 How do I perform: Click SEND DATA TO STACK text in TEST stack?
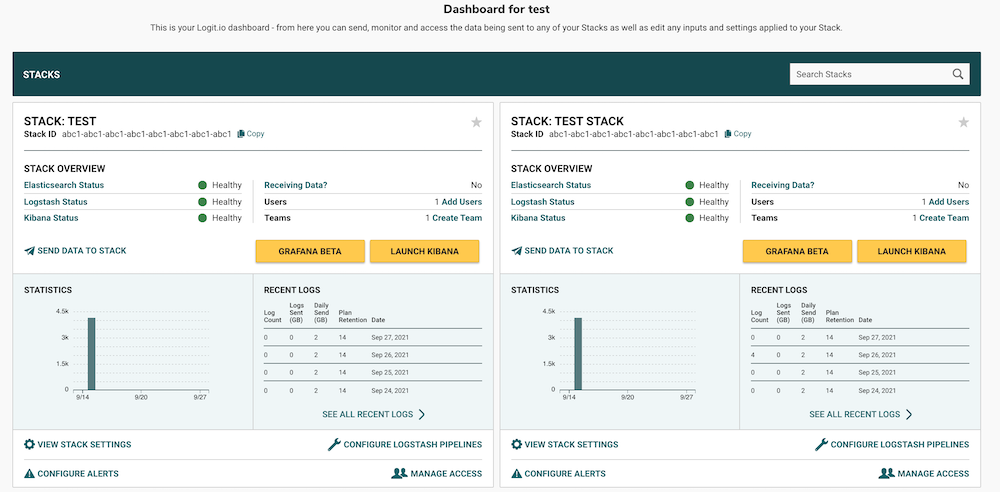82,251
